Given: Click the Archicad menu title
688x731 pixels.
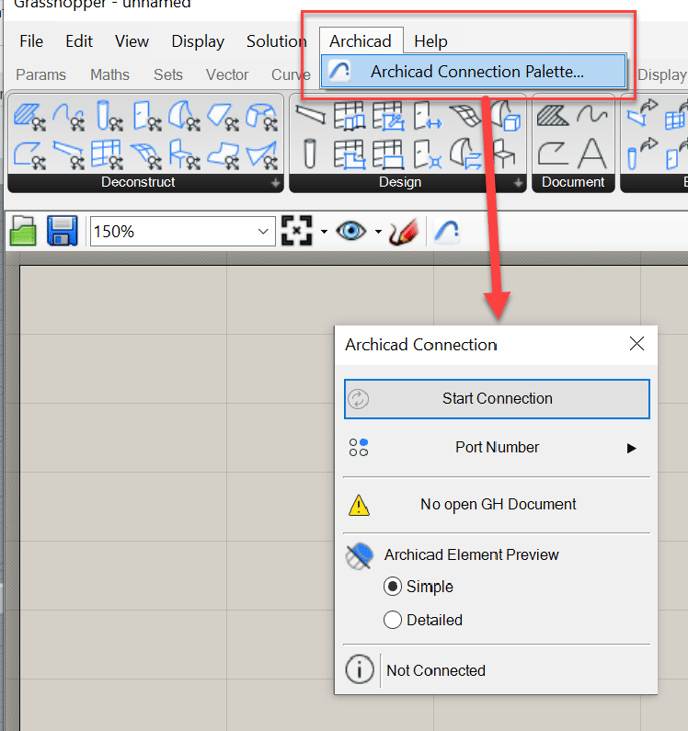Looking at the screenshot, I should (360, 41).
